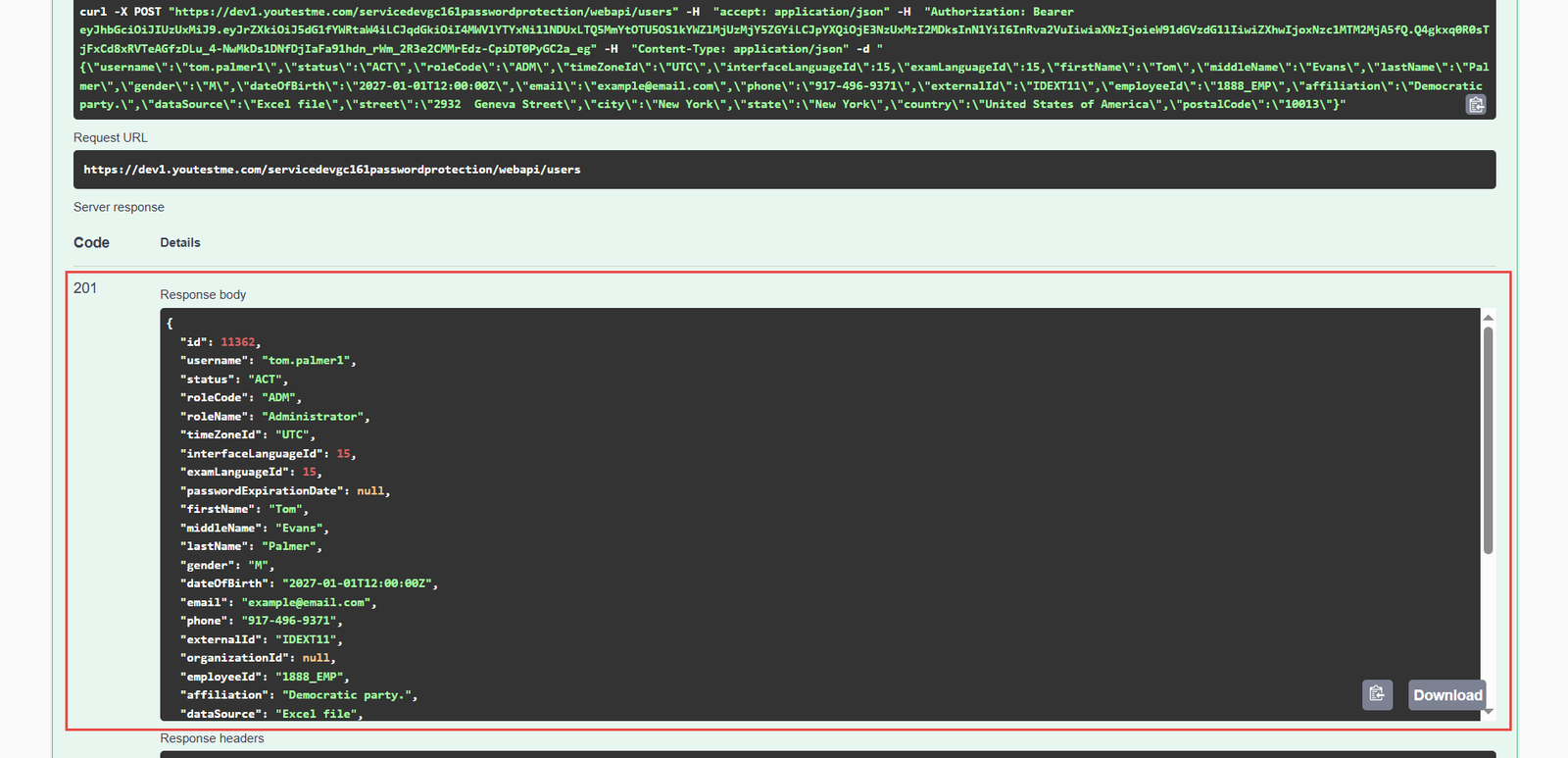Click the "Response headers" label
The height and width of the screenshot is (758, 1568).
212,738
